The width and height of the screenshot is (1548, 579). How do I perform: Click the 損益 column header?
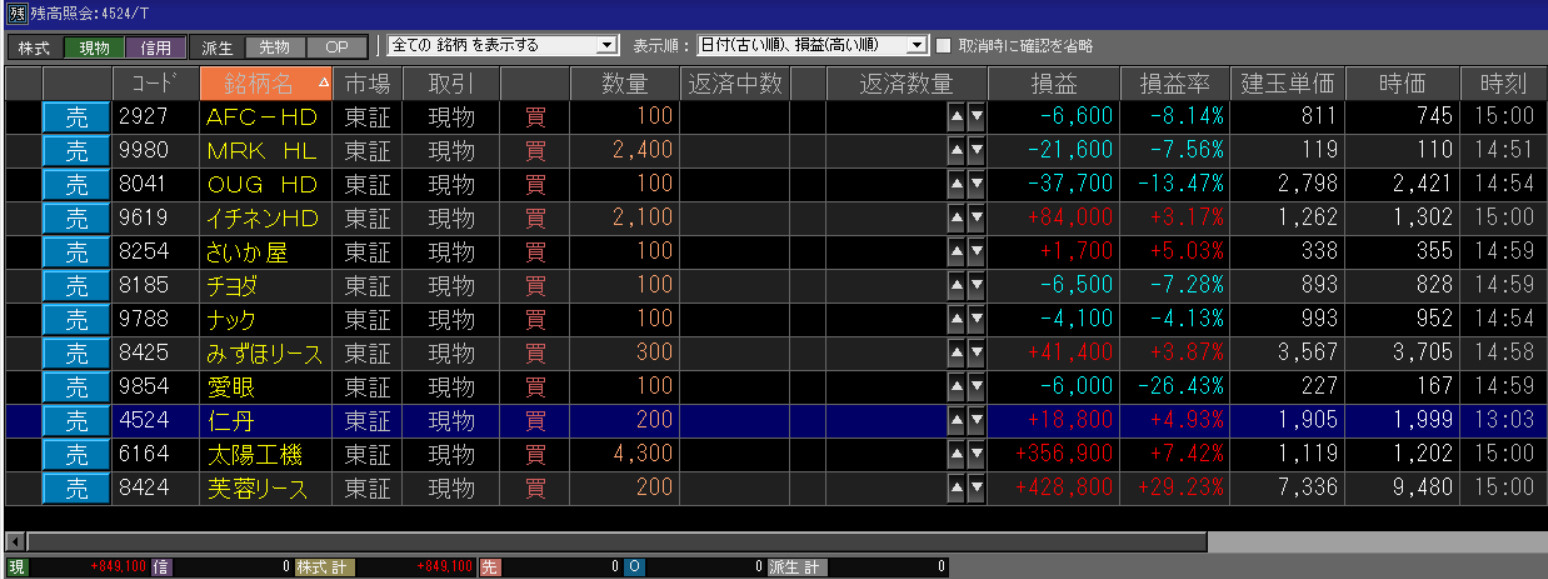coord(1053,83)
